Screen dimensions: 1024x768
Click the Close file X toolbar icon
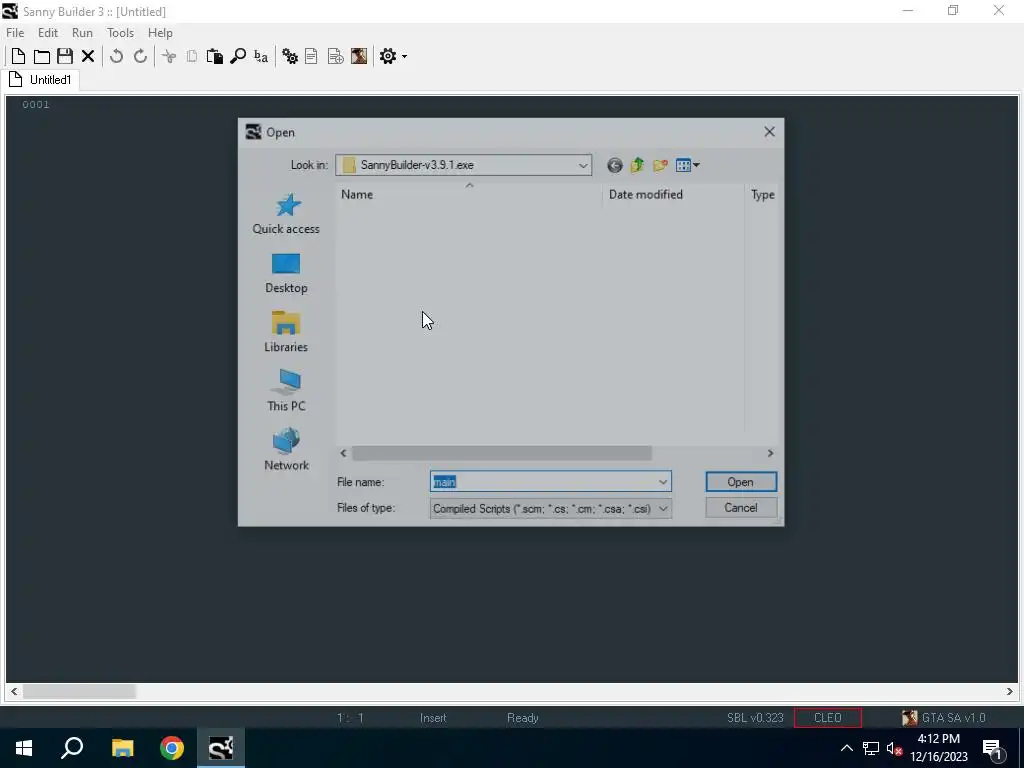tap(88, 56)
